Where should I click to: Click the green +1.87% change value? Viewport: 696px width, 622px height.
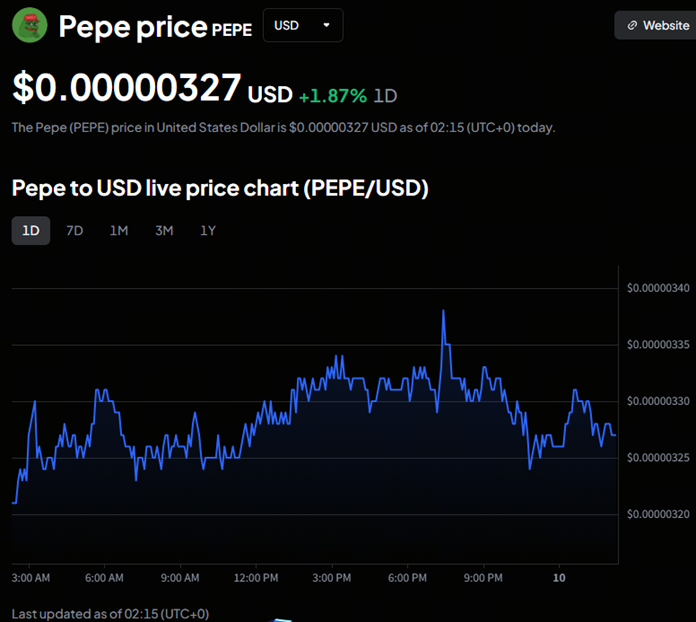[x=332, y=96]
